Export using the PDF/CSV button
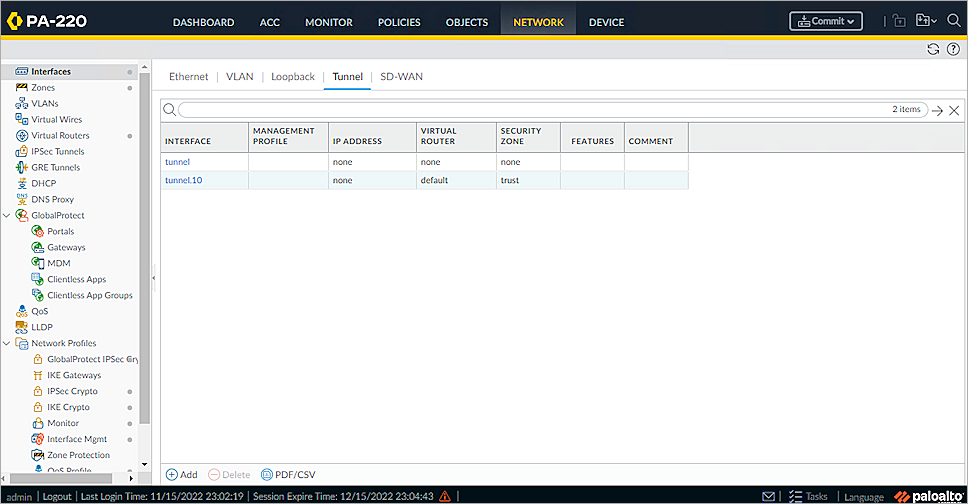The image size is (968, 504). pos(288,474)
